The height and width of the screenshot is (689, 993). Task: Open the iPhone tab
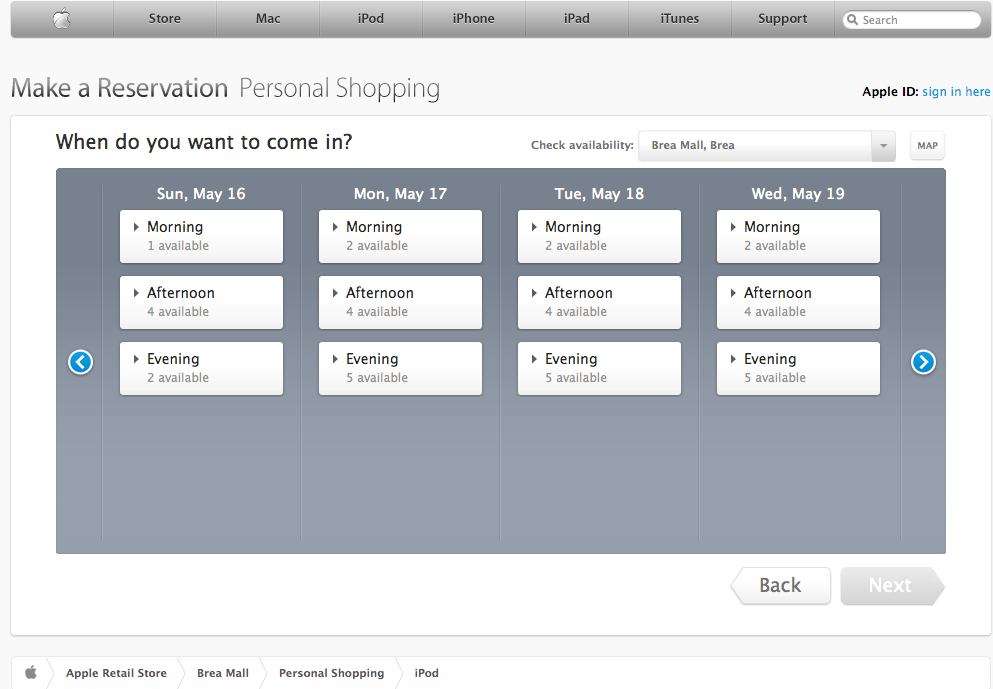coord(474,19)
